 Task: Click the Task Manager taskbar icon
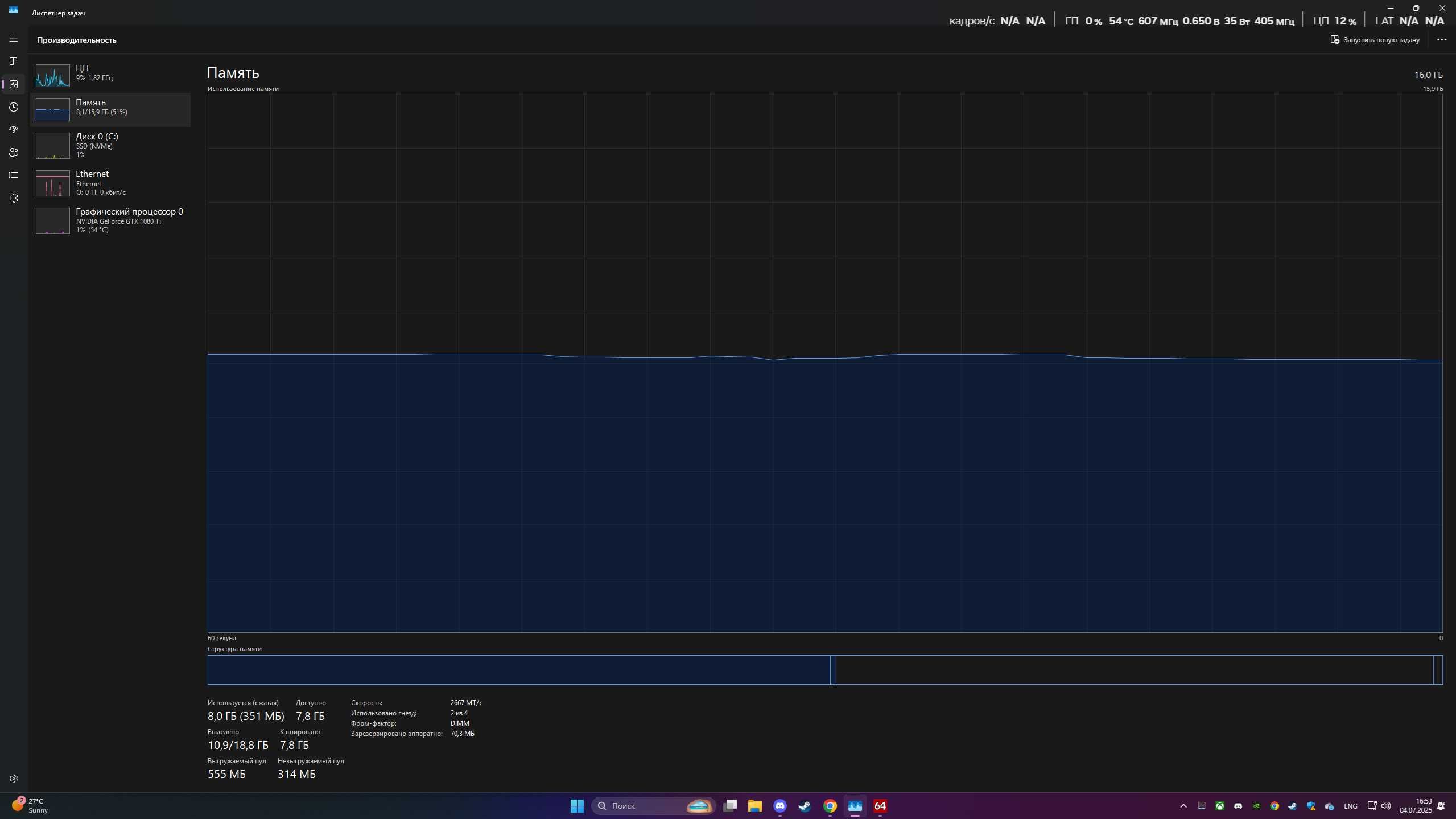855,806
